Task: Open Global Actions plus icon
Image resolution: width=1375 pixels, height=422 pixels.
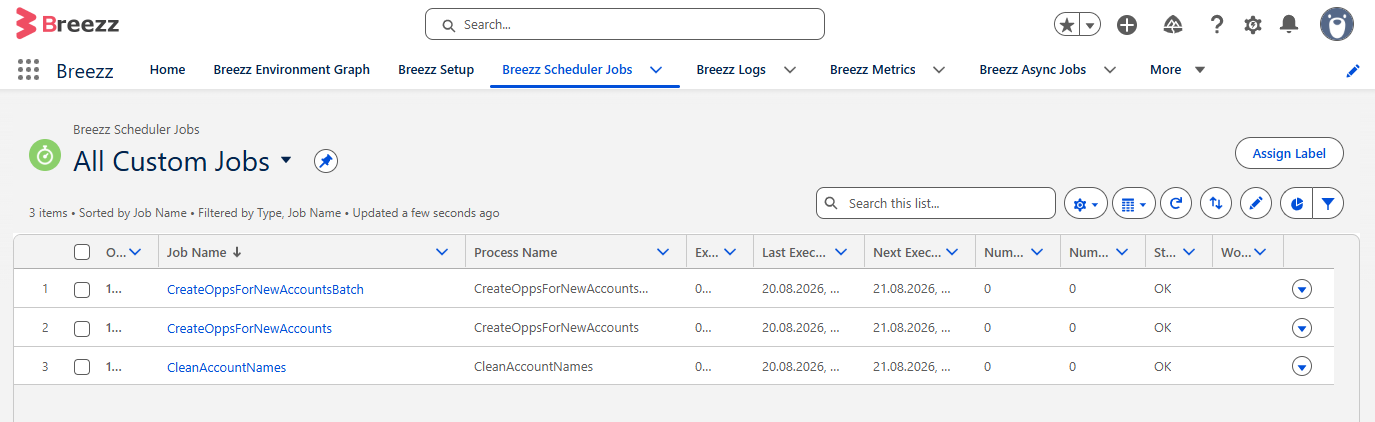Action: pyautogui.click(x=1127, y=25)
